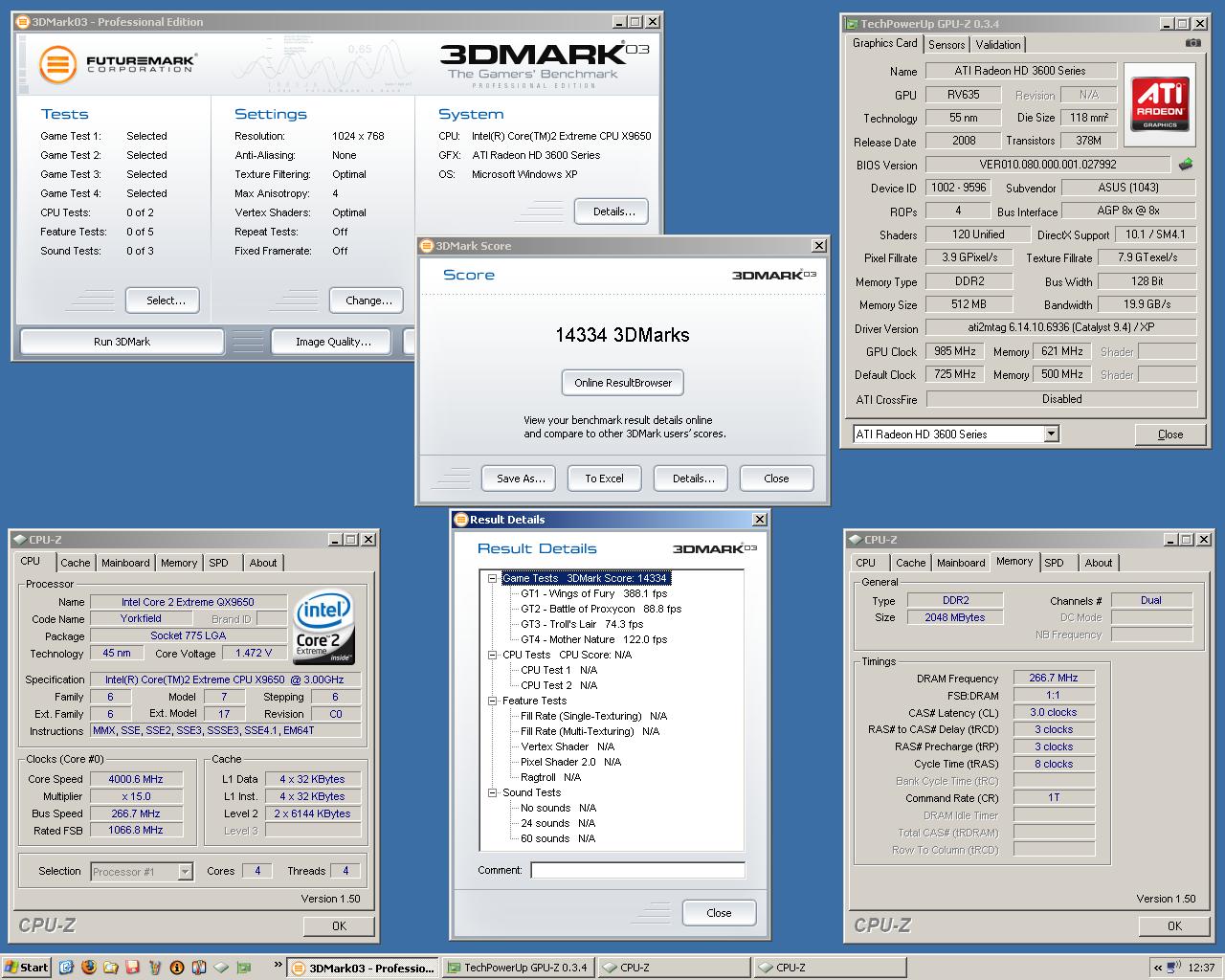Screen dimensions: 1225x980
Task: Click the Result Details window title icon
Action: pyautogui.click(x=460, y=520)
